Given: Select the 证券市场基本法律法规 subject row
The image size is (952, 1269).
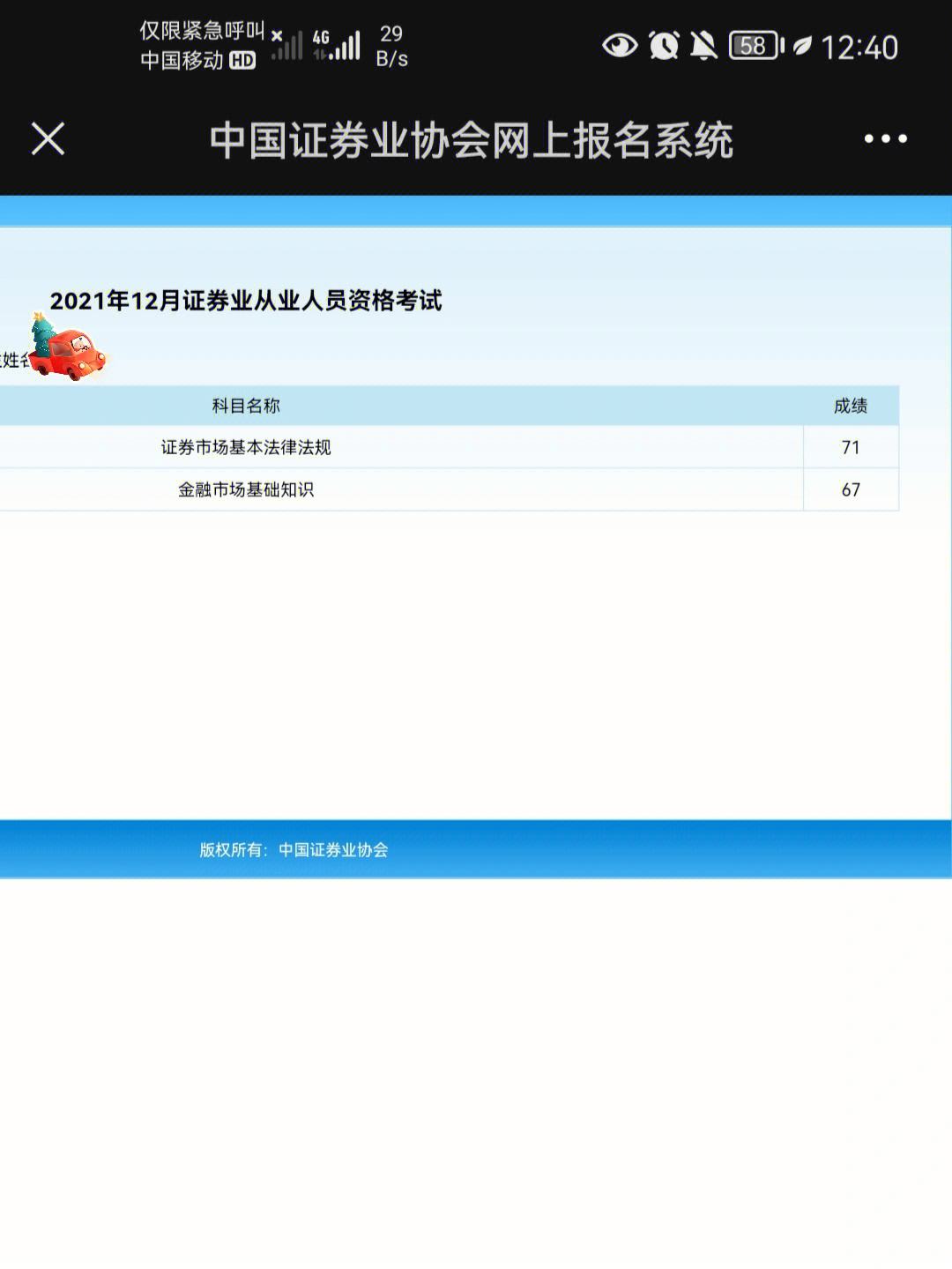Looking at the screenshot, I should (246, 447).
